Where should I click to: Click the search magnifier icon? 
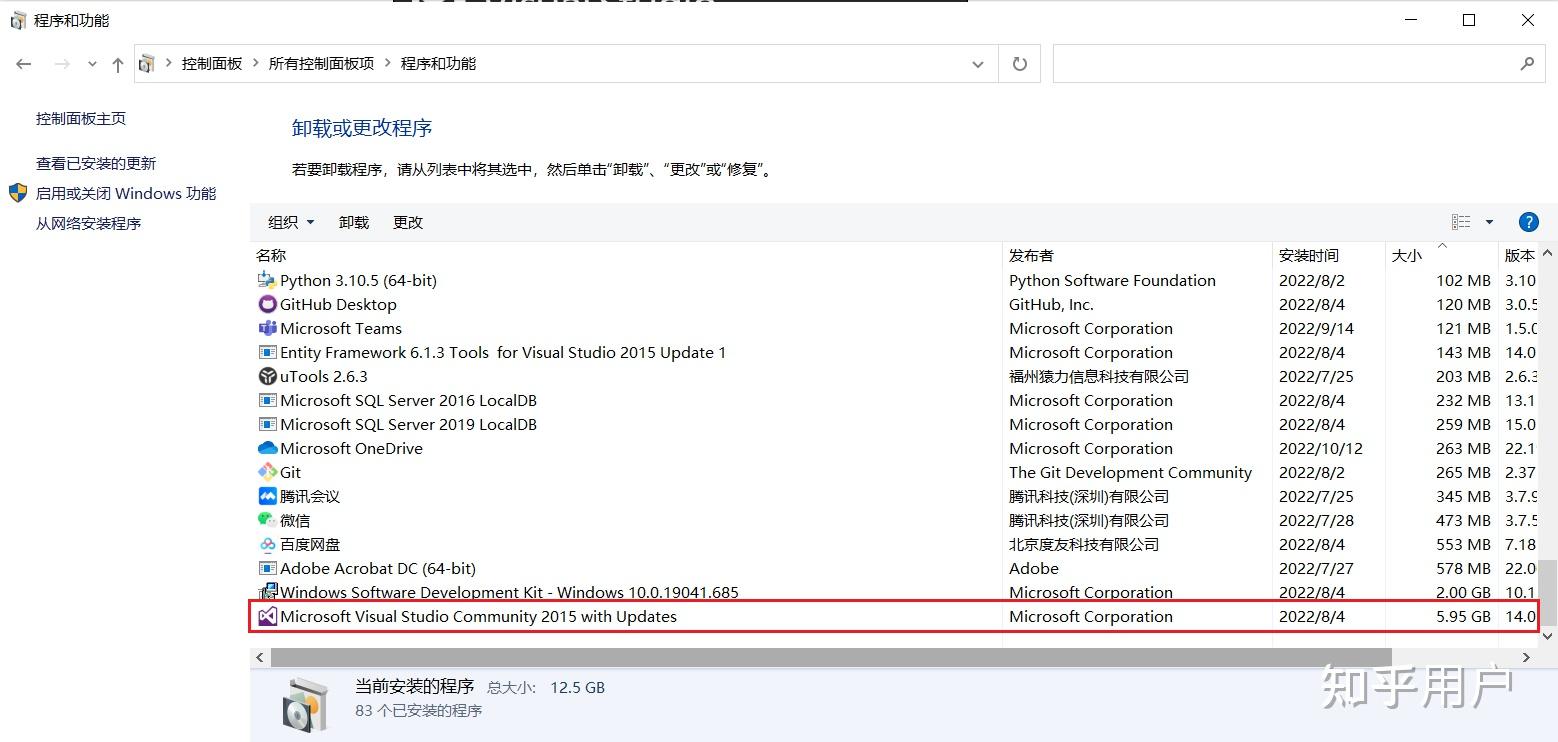tap(1526, 64)
